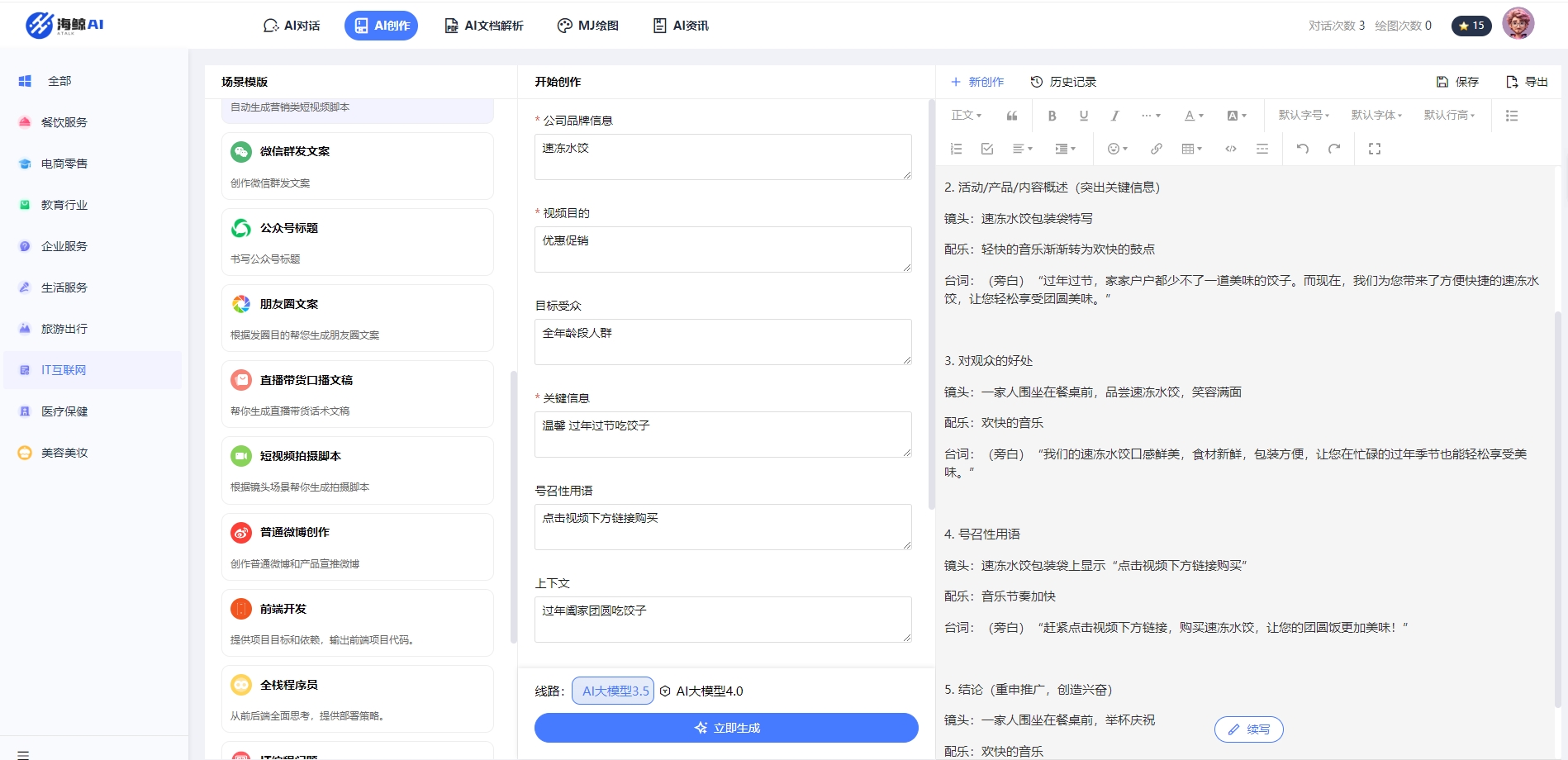Expand the more text styles dropdown
This screenshot has height=760, width=1568.
pos(1151,116)
